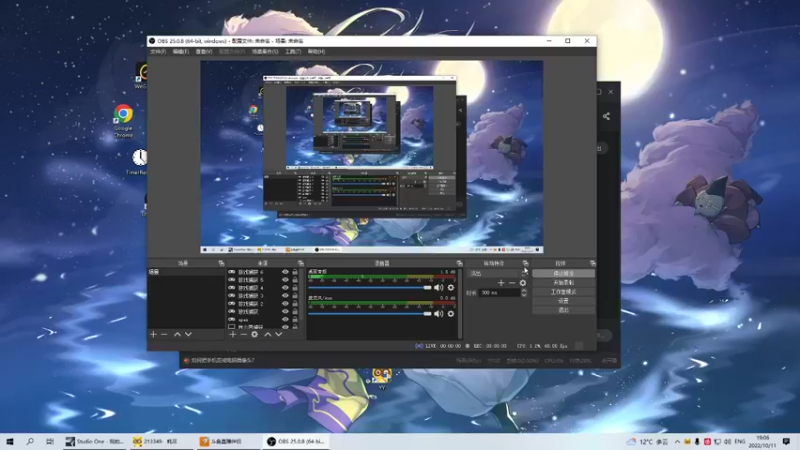Click the share icon in the window behind OBS

tap(606, 116)
